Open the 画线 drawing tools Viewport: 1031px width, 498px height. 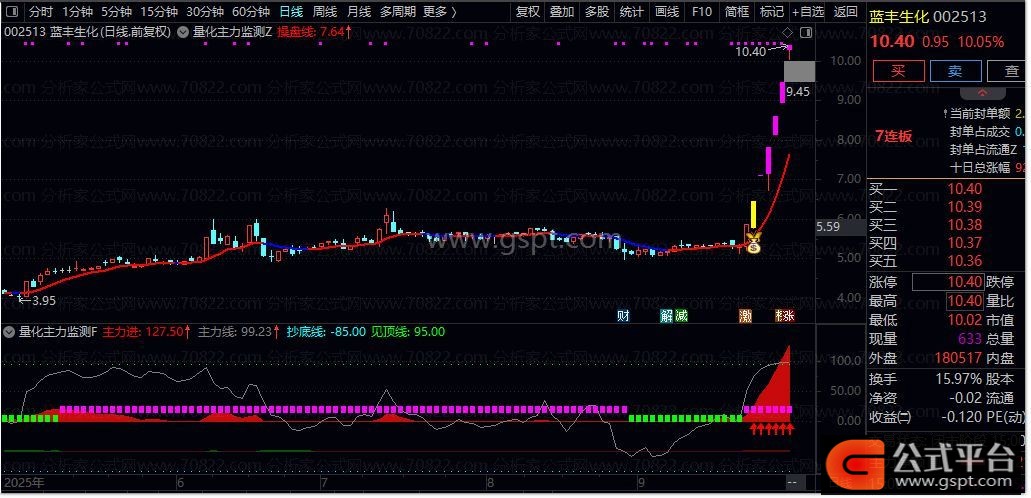click(666, 12)
